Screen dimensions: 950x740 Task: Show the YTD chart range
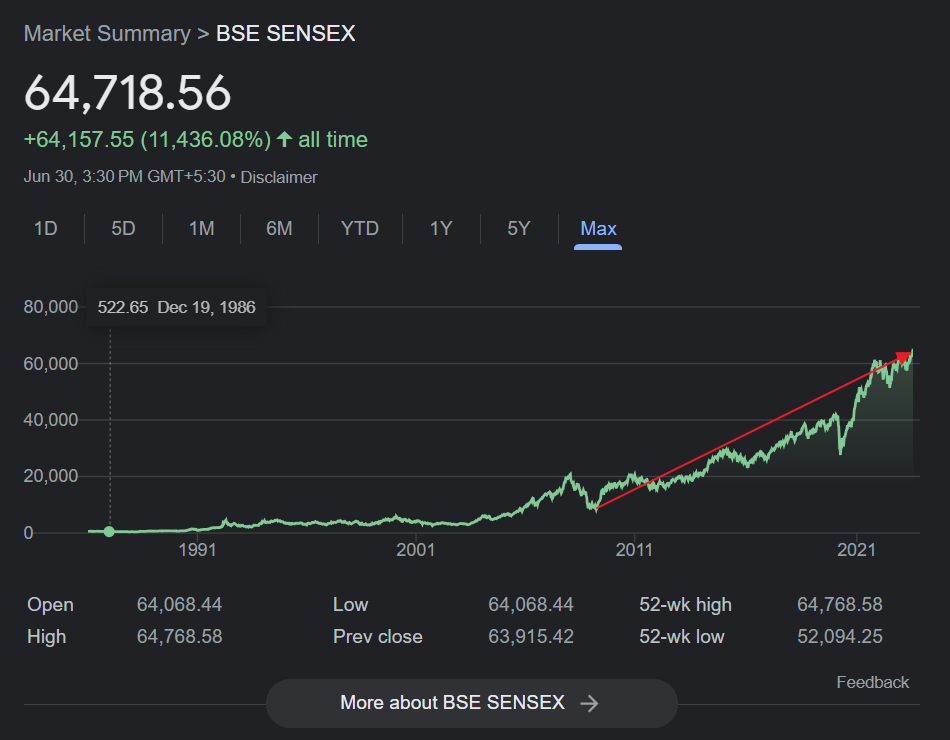tap(360, 228)
